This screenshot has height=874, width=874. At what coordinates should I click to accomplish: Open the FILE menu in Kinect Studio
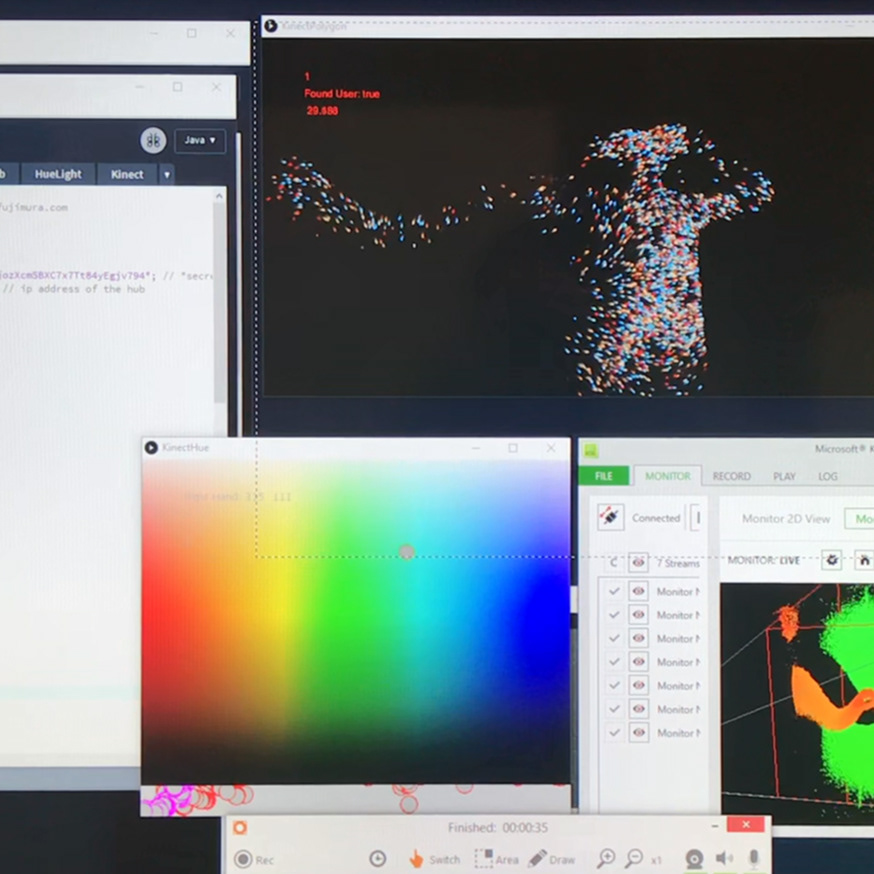coord(604,476)
